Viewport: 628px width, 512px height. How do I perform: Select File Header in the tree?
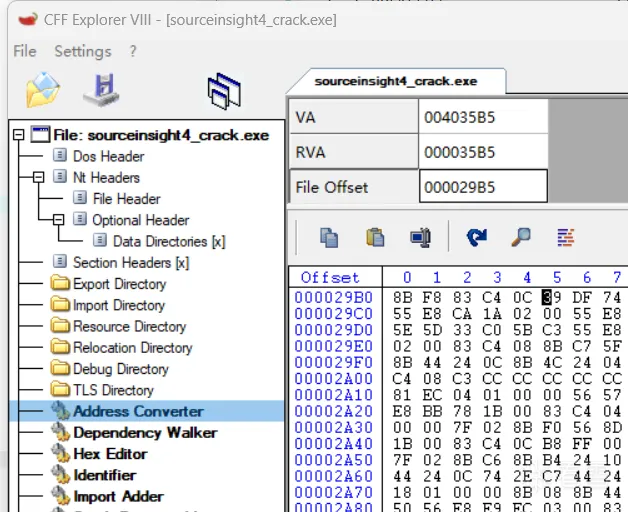tap(127, 199)
